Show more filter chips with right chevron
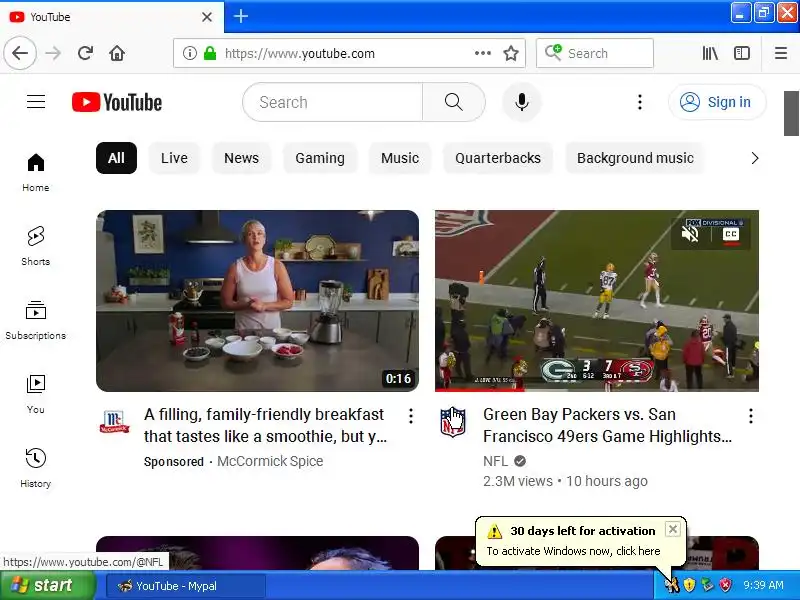800x600 pixels. pos(755,158)
